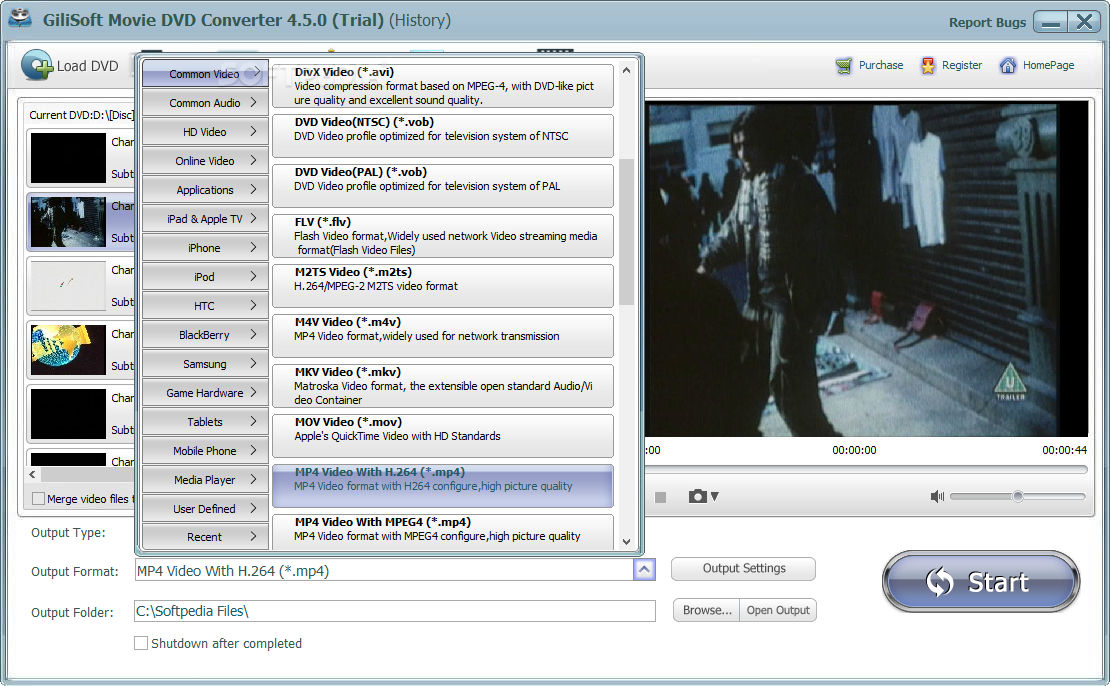Screen dimensions: 1110x686
Task: Click the Report Bugs link
Action: pyautogui.click(x=987, y=23)
